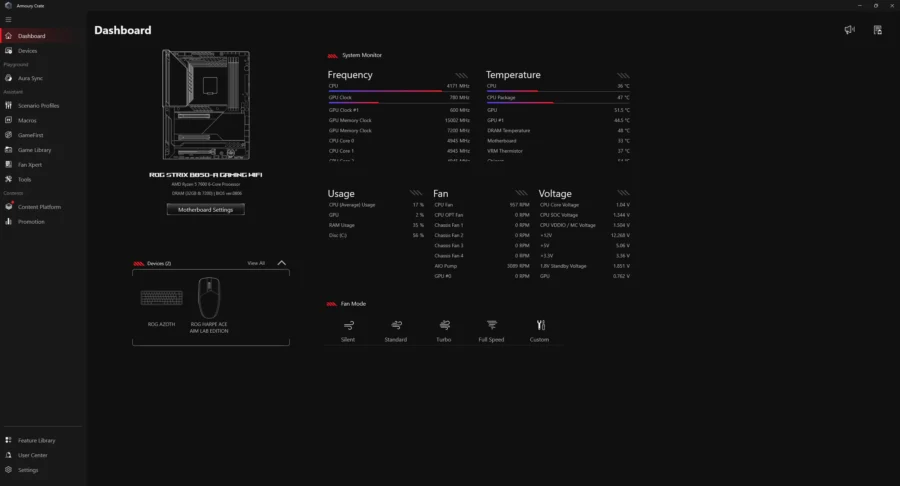Click the AIO Pump fan row
The height and width of the screenshot is (486, 900).
(x=482, y=266)
